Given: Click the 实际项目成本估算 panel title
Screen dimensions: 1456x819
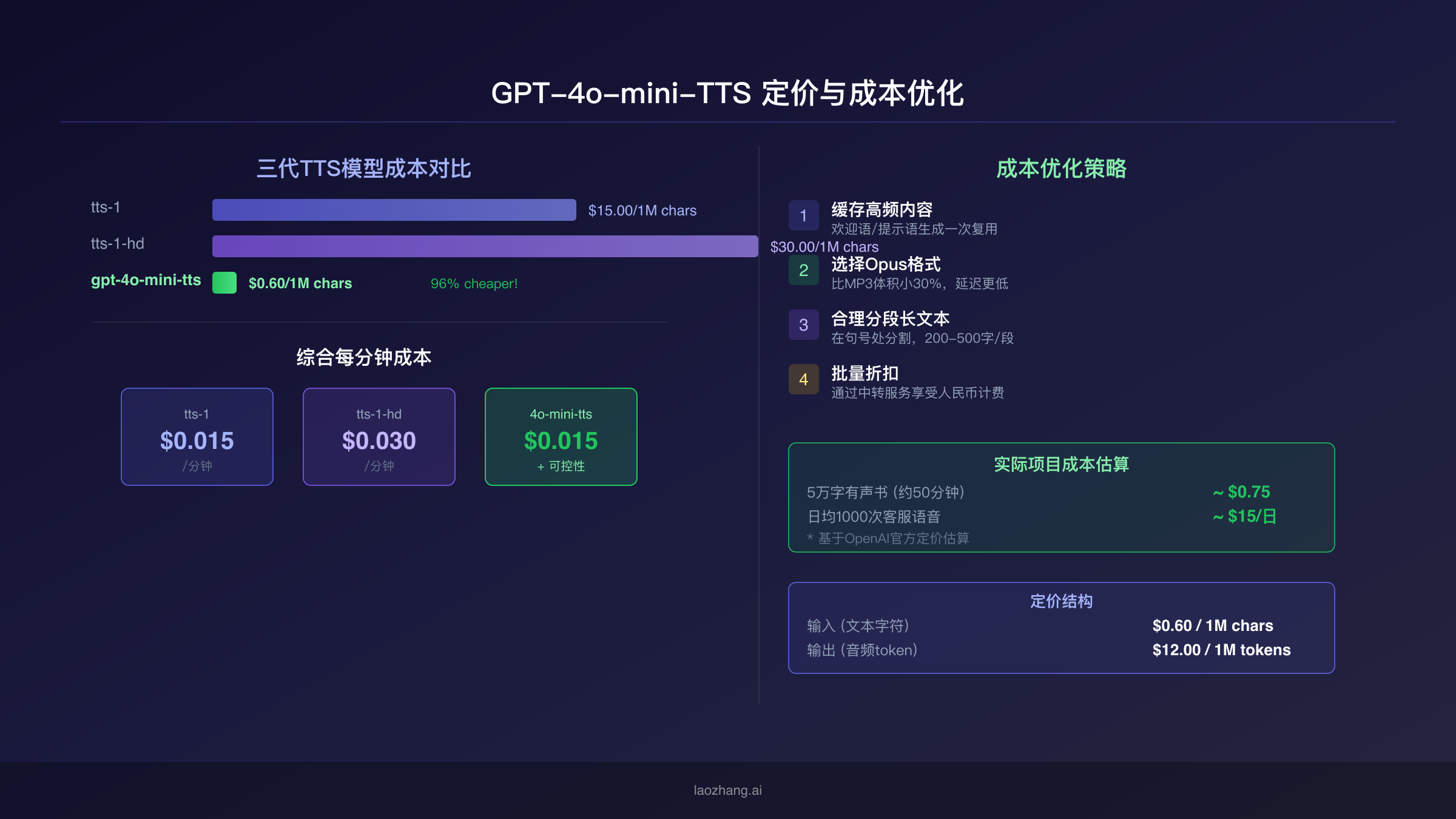Looking at the screenshot, I should coord(1061,464).
